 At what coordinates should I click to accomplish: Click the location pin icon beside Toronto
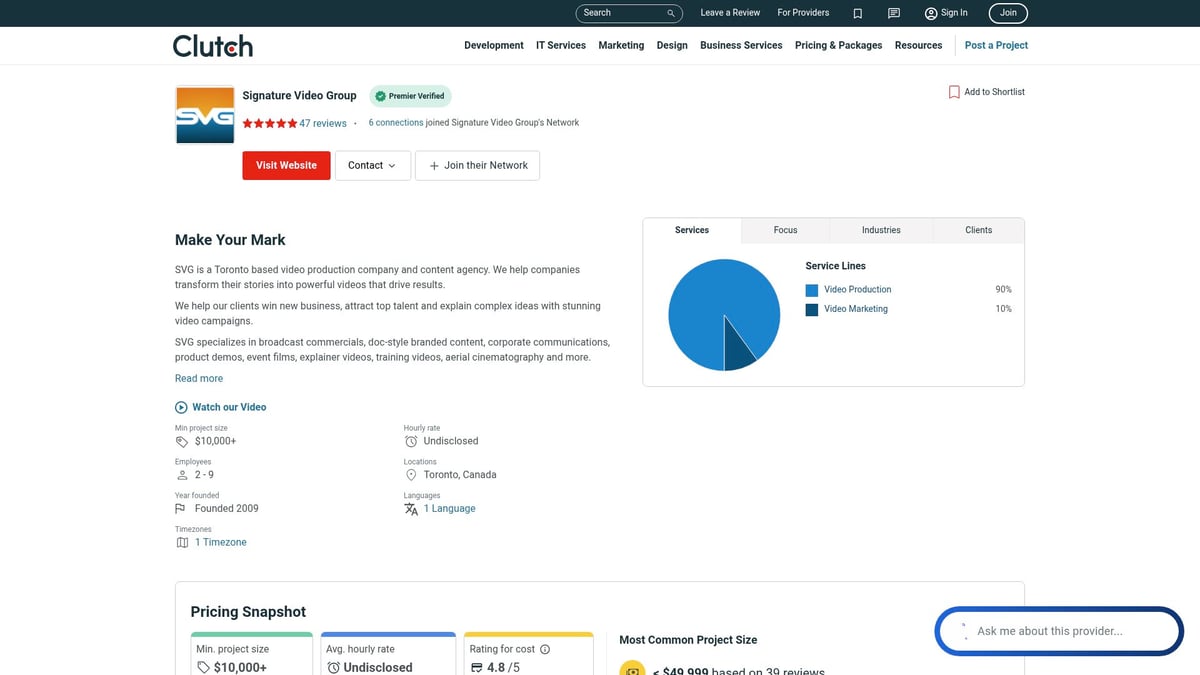[x=411, y=475]
